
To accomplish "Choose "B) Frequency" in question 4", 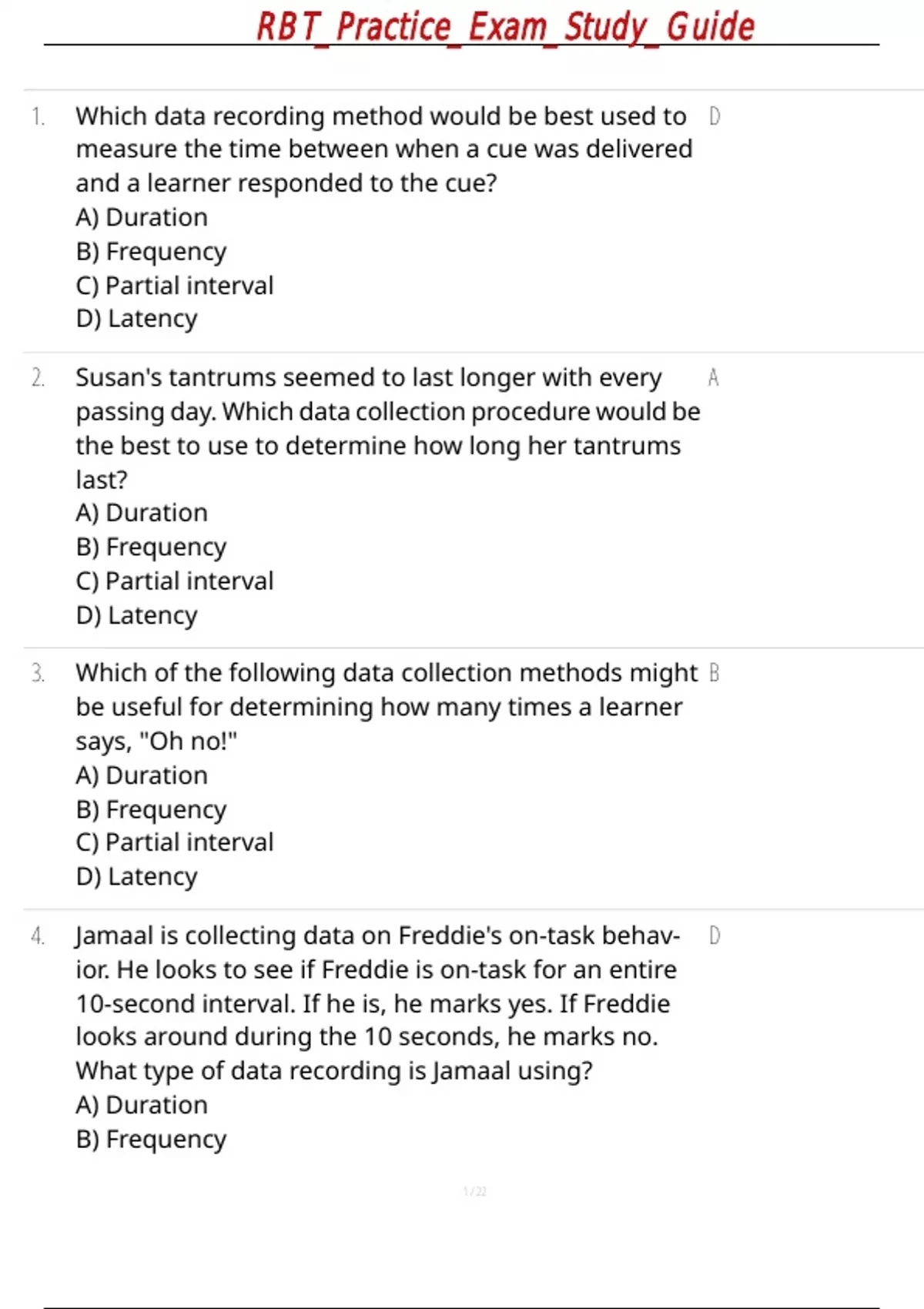I will pyautogui.click(x=152, y=1140).
